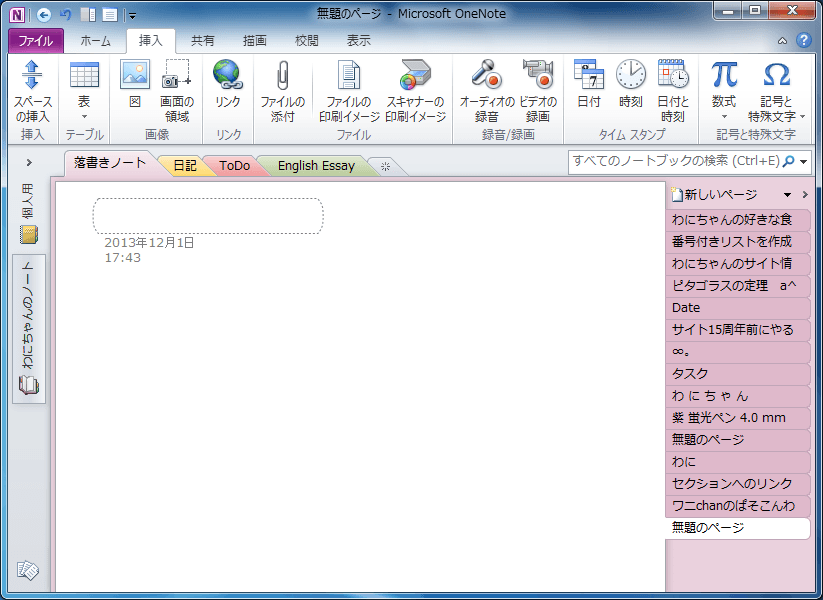Open page 番号付きリストを作成

(x=737, y=241)
